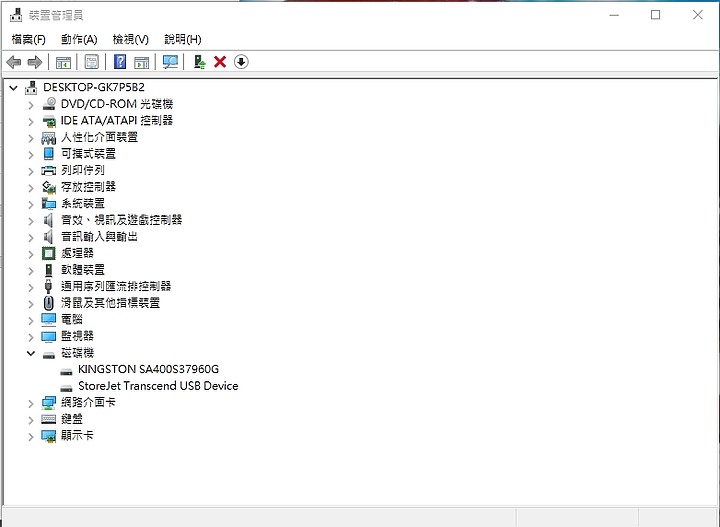Select the 磁碟機 category label
This screenshot has height=527, width=720.
point(78,353)
